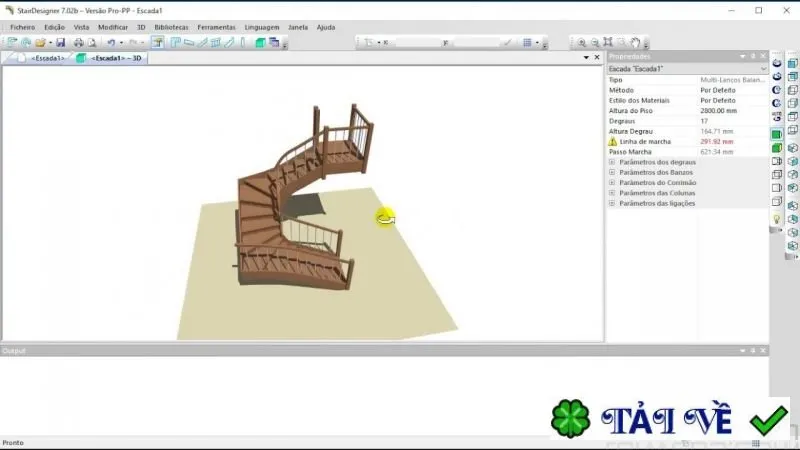This screenshot has width=800, height=450.
Task: Open the Ajuda menu
Action: (326, 27)
